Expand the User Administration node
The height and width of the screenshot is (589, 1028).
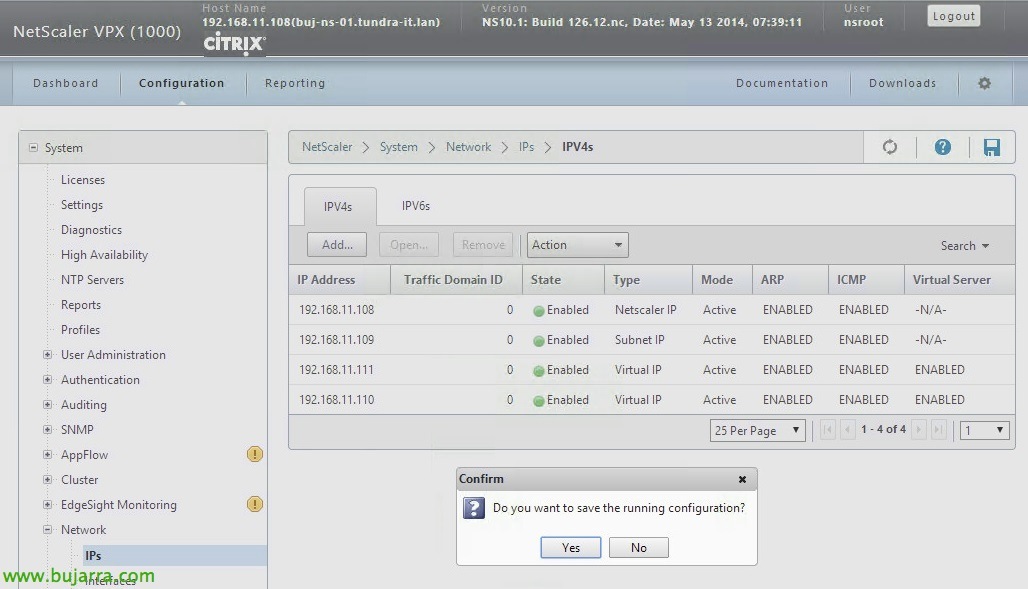tap(47, 355)
